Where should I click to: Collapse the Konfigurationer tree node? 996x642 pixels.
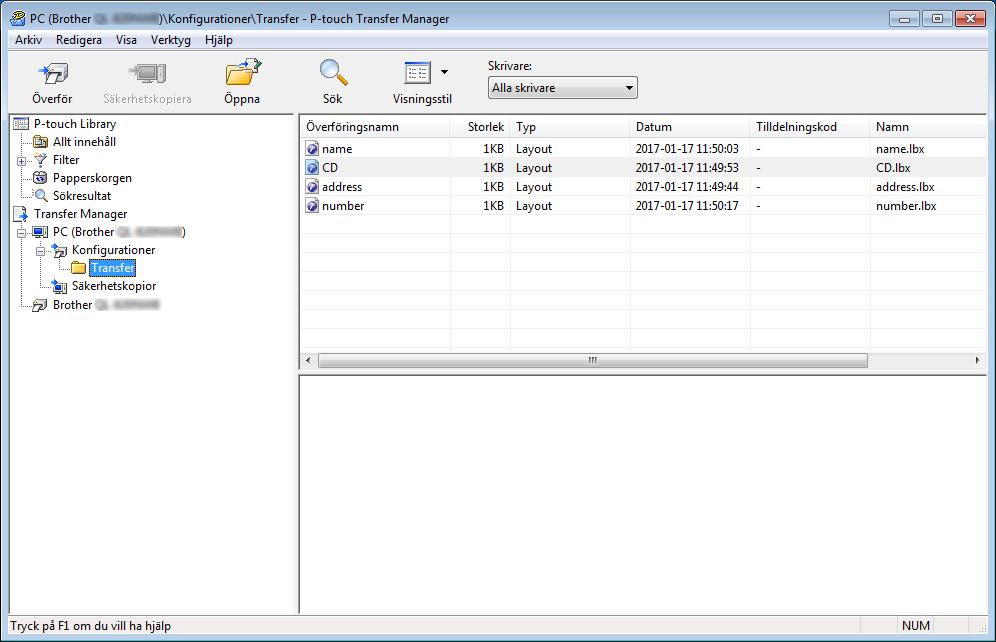click(41, 251)
